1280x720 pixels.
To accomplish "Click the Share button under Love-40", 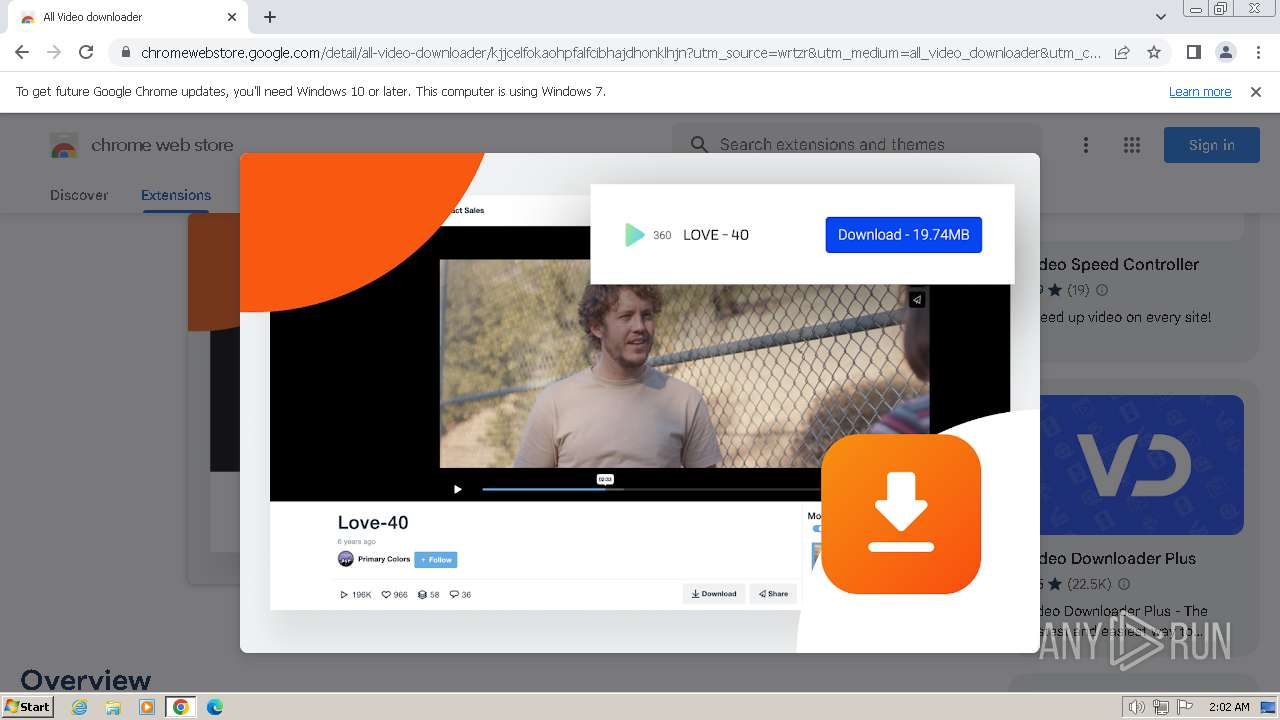I will (773, 594).
